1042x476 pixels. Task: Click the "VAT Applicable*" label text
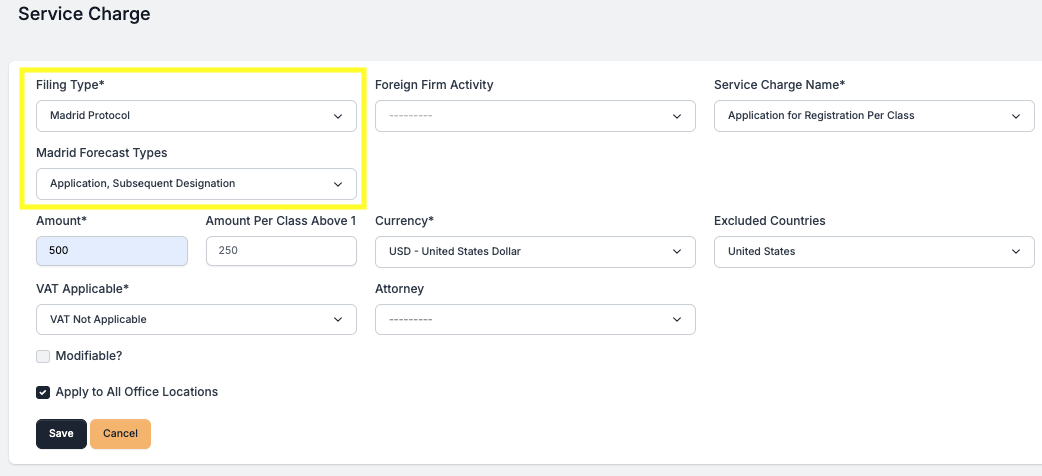click(x=83, y=289)
